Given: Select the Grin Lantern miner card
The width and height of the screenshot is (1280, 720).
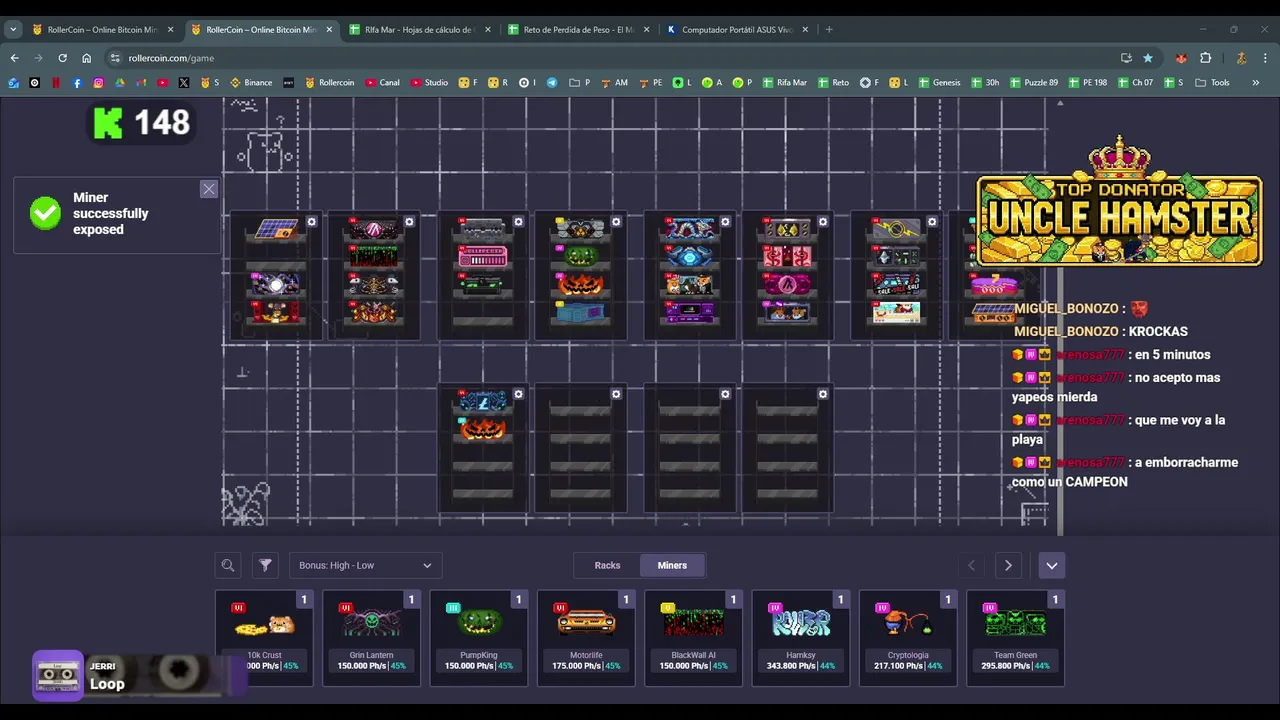Looking at the screenshot, I should pyautogui.click(x=372, y=638).
